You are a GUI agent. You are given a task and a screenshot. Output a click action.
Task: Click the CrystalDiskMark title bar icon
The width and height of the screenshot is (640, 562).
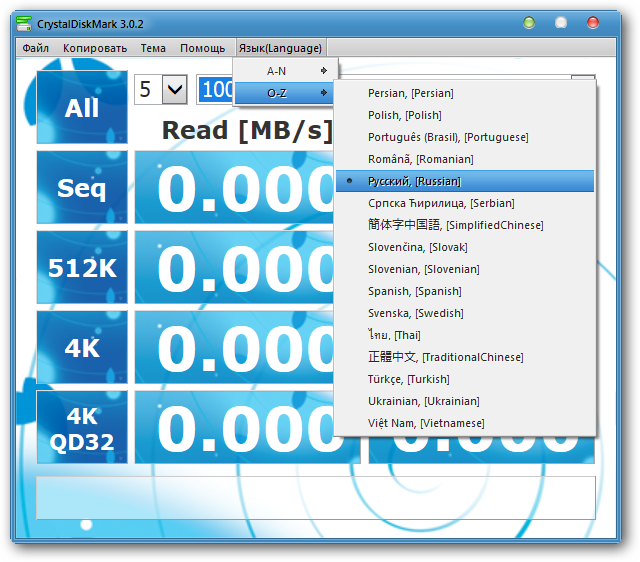[x=24, y=24]
